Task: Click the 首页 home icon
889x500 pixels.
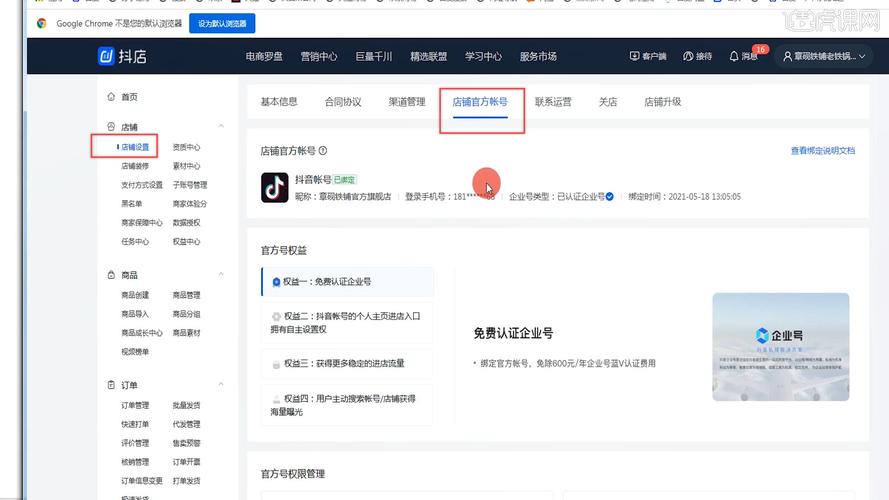Action: coord(111,96)
